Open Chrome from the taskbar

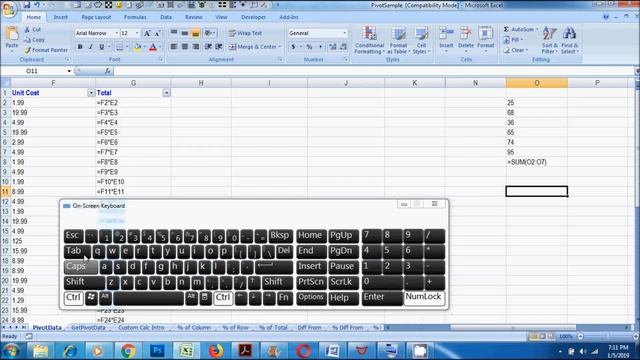[128, 351]
